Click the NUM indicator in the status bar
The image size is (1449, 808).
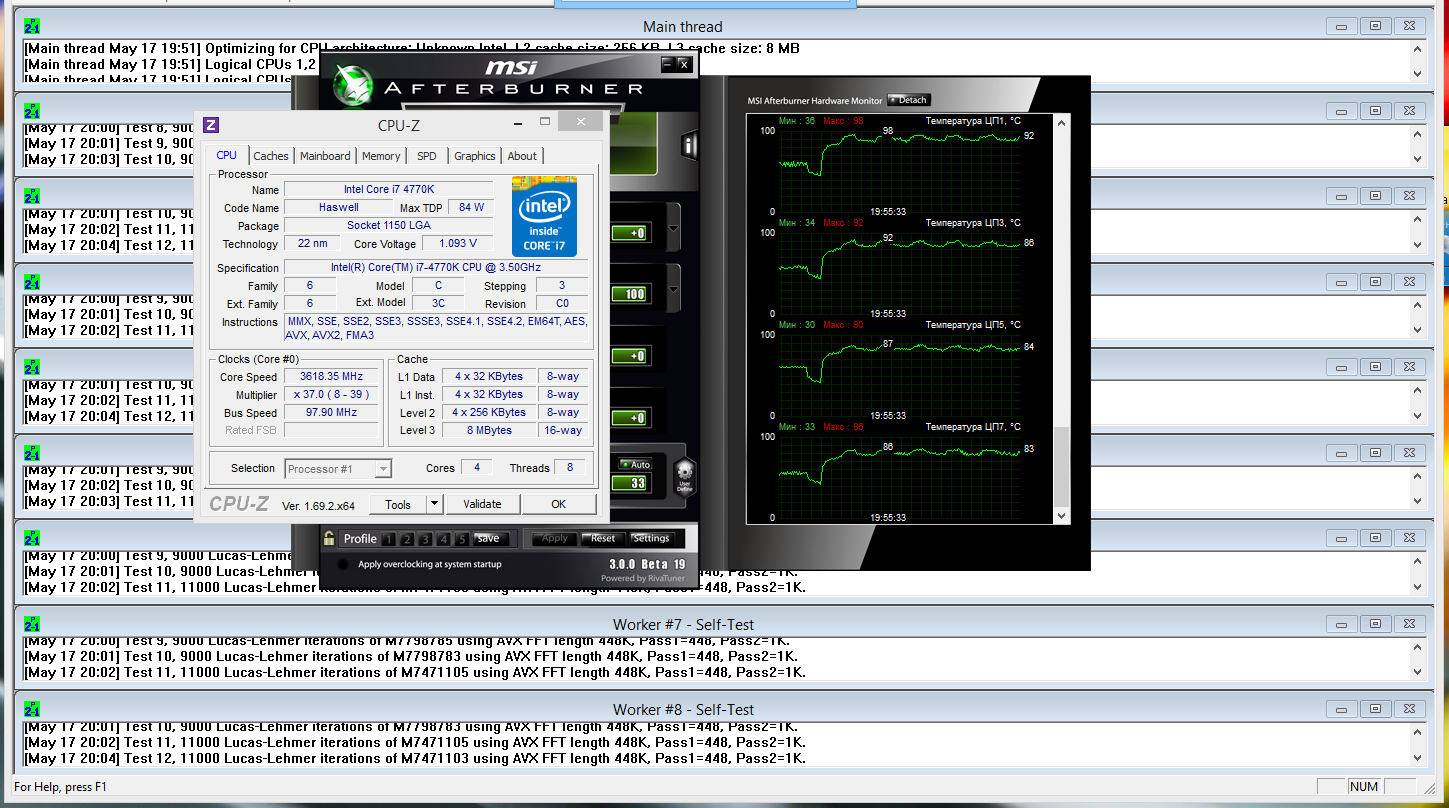pos(1364,787)
